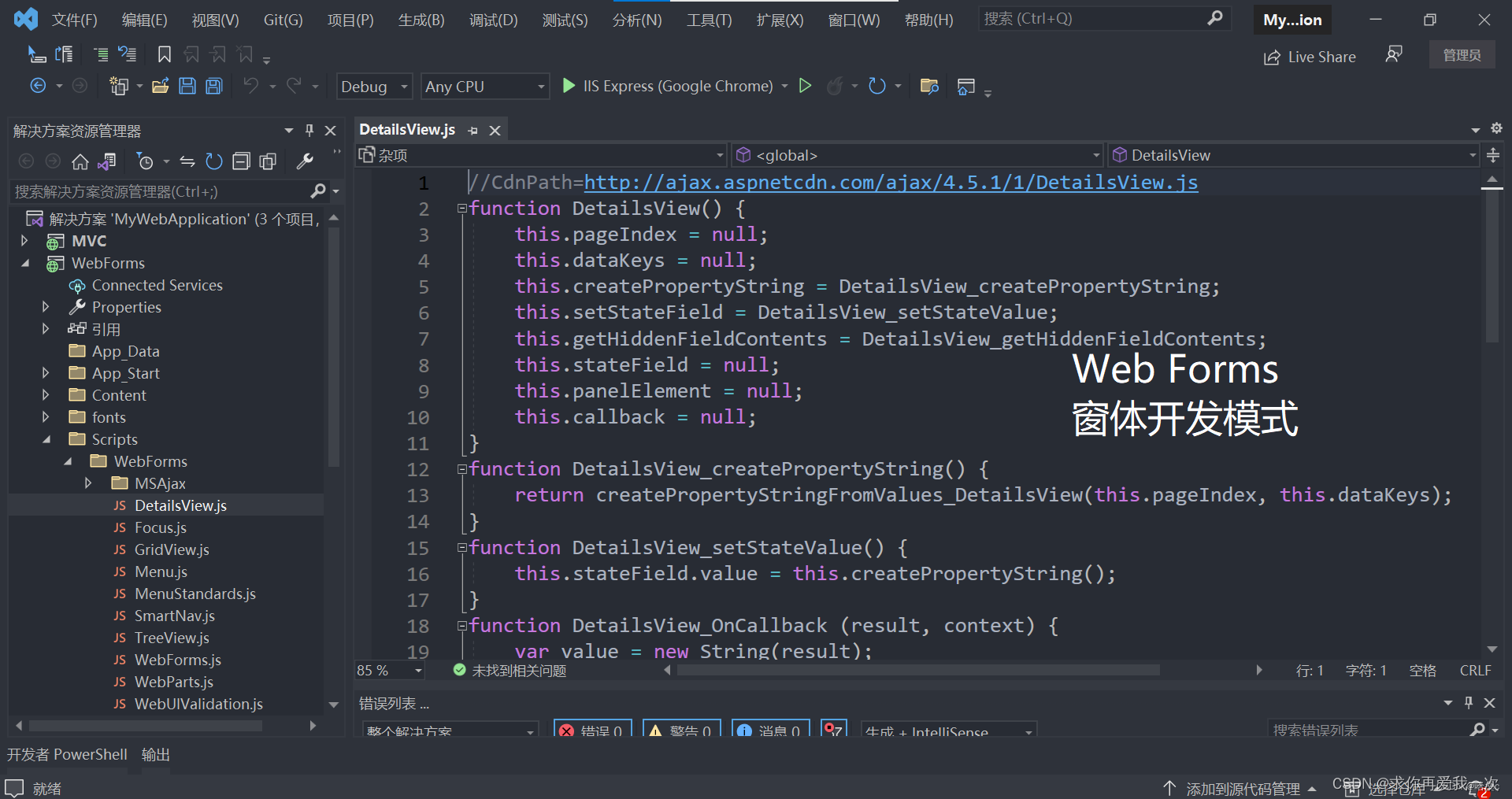Click Show All Files icon

click(268, 161)
